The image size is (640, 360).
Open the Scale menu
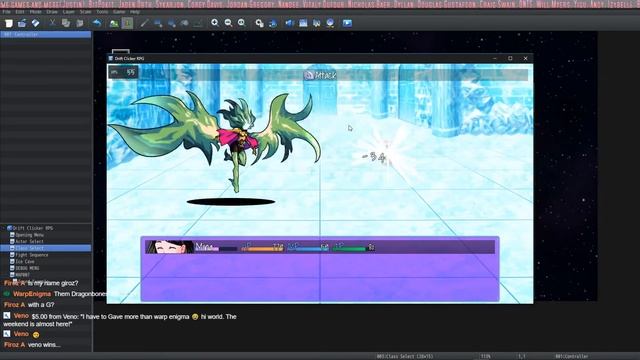(85, 12)
